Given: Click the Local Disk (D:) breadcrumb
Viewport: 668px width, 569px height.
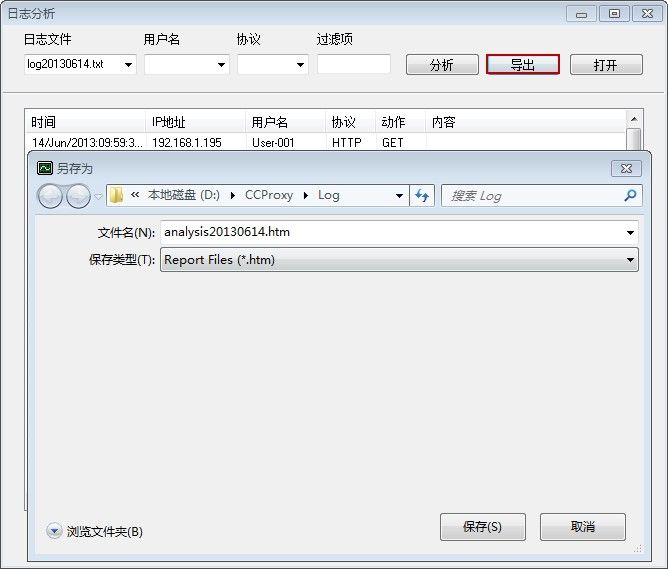Looking at the screenshot, I should coord(184,195).
